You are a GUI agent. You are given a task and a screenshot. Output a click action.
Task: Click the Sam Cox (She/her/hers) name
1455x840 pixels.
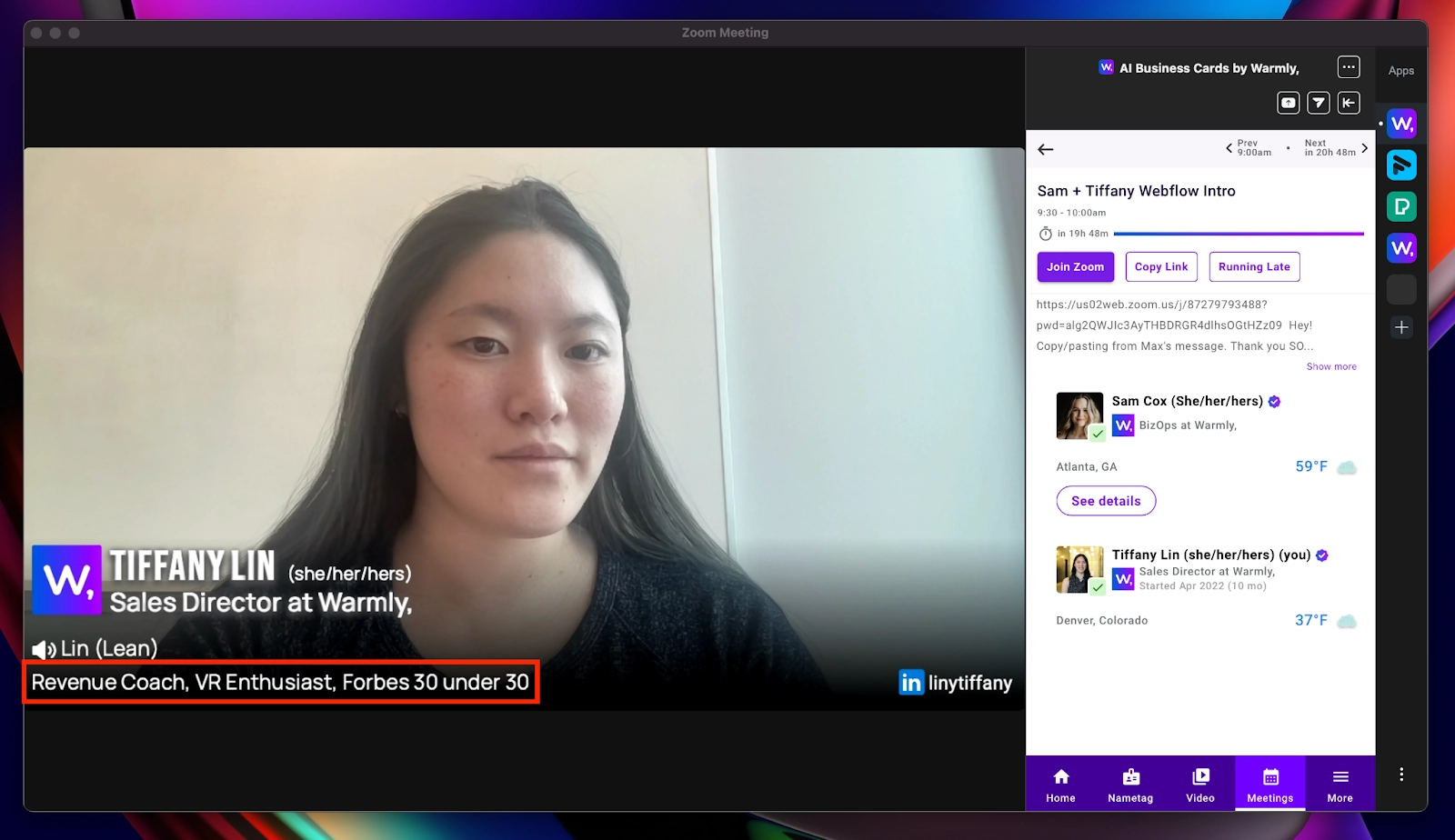(x=1188, y=401)
